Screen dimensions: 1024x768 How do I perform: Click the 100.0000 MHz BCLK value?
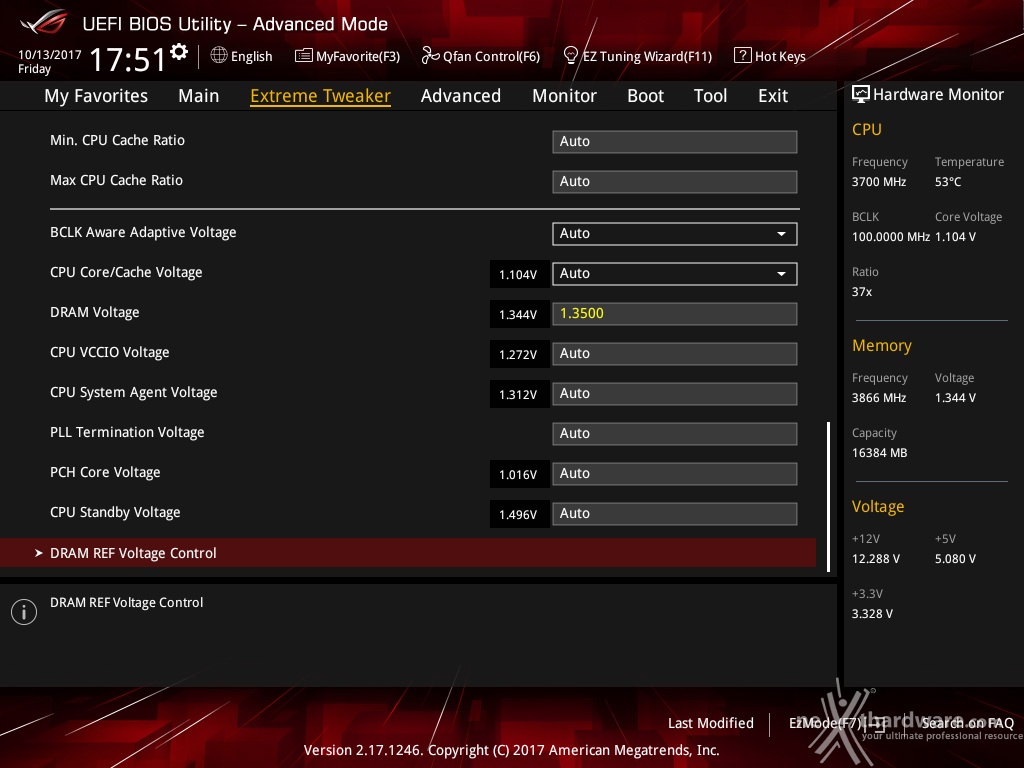(891, 236)
